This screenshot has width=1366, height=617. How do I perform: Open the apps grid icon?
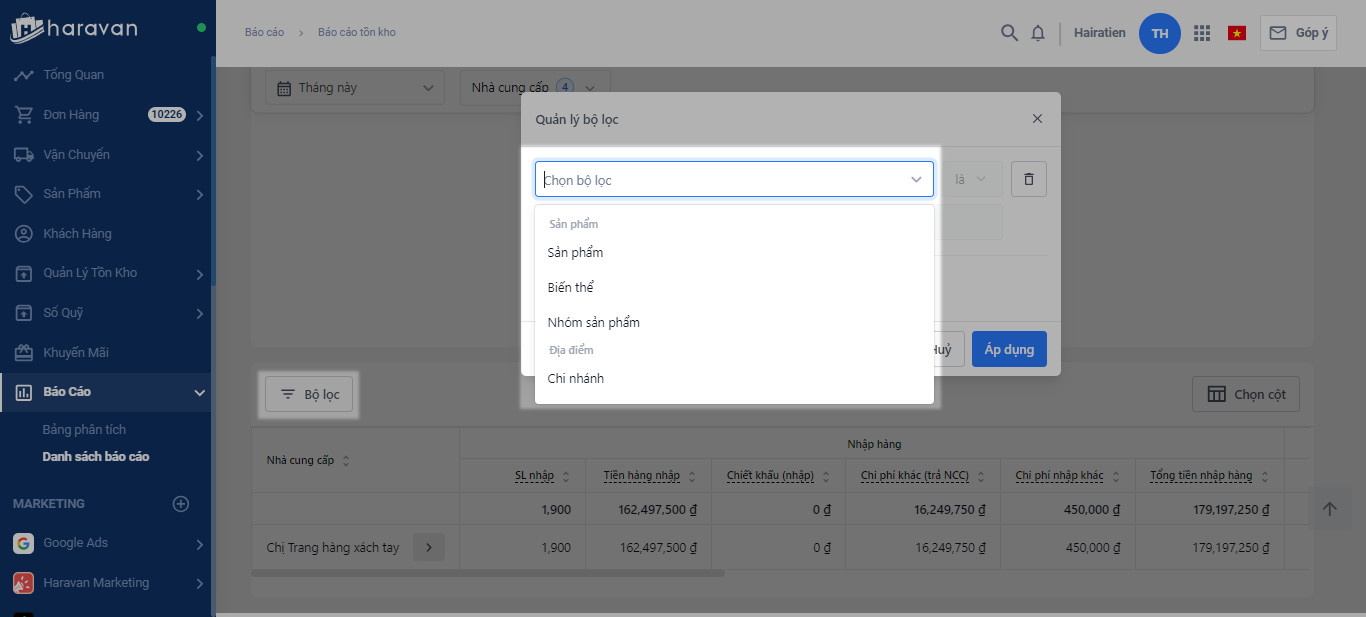1202,33
